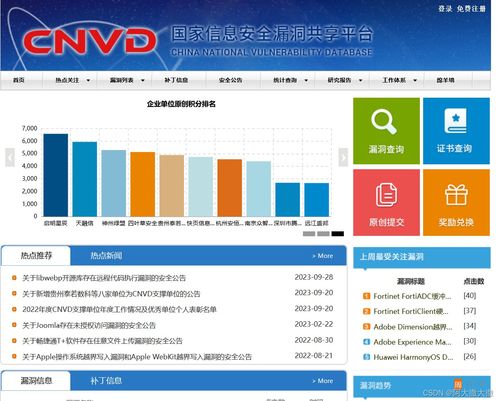500x401 pixels.
Task: Click the dark blue 启明星辰 chart bar
Action: tap(56, 175)
